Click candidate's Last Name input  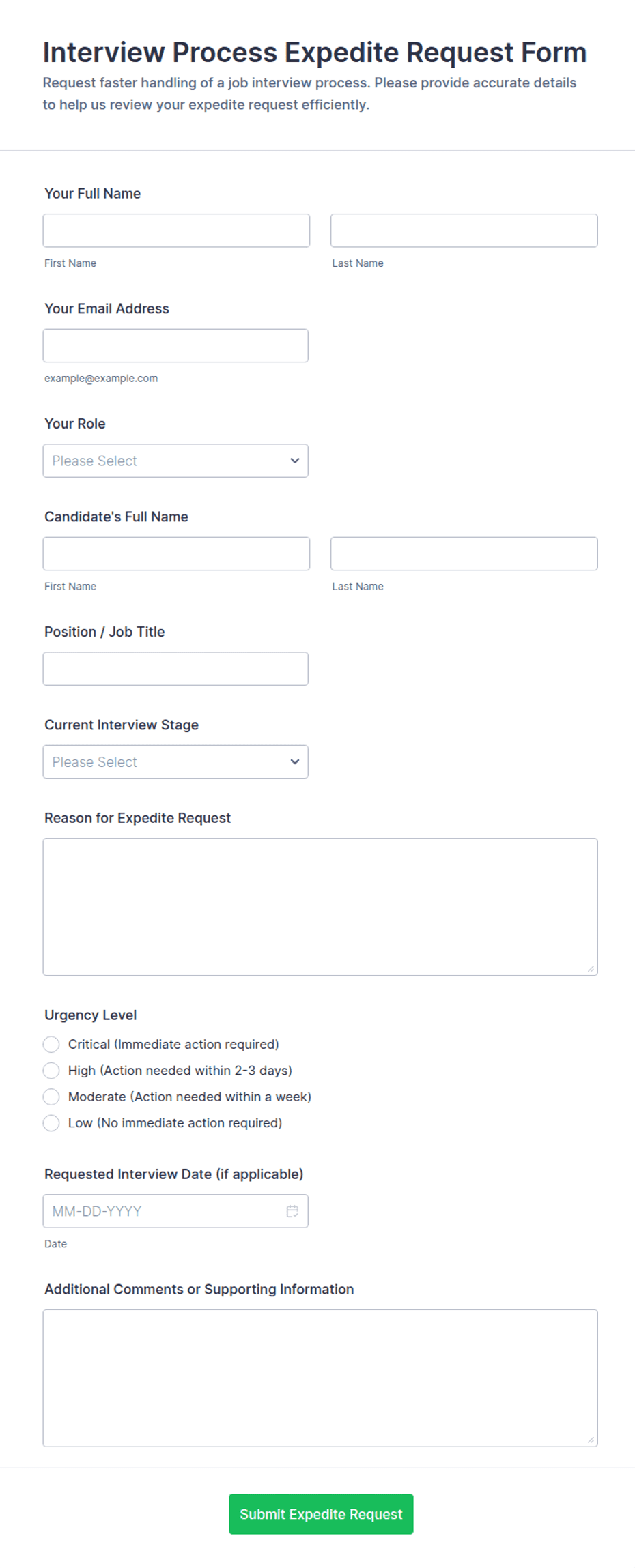click(x=464, y=553)
